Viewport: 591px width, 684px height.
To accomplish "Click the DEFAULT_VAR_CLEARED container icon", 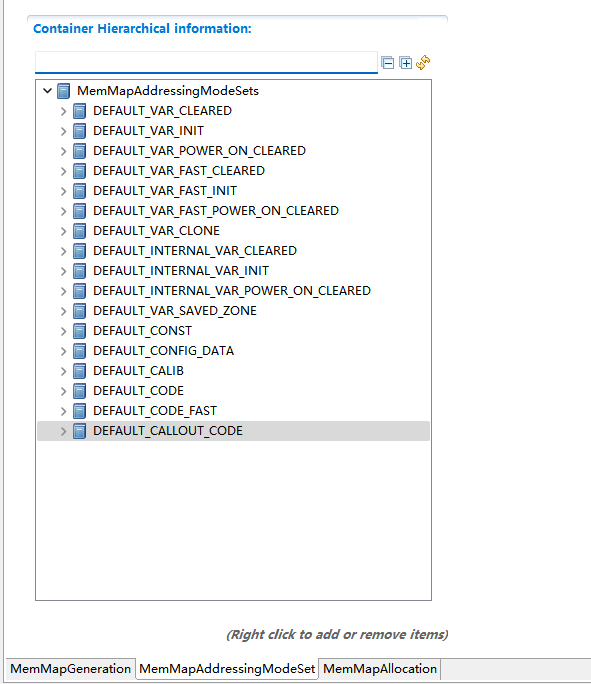I will click(79, 111).
